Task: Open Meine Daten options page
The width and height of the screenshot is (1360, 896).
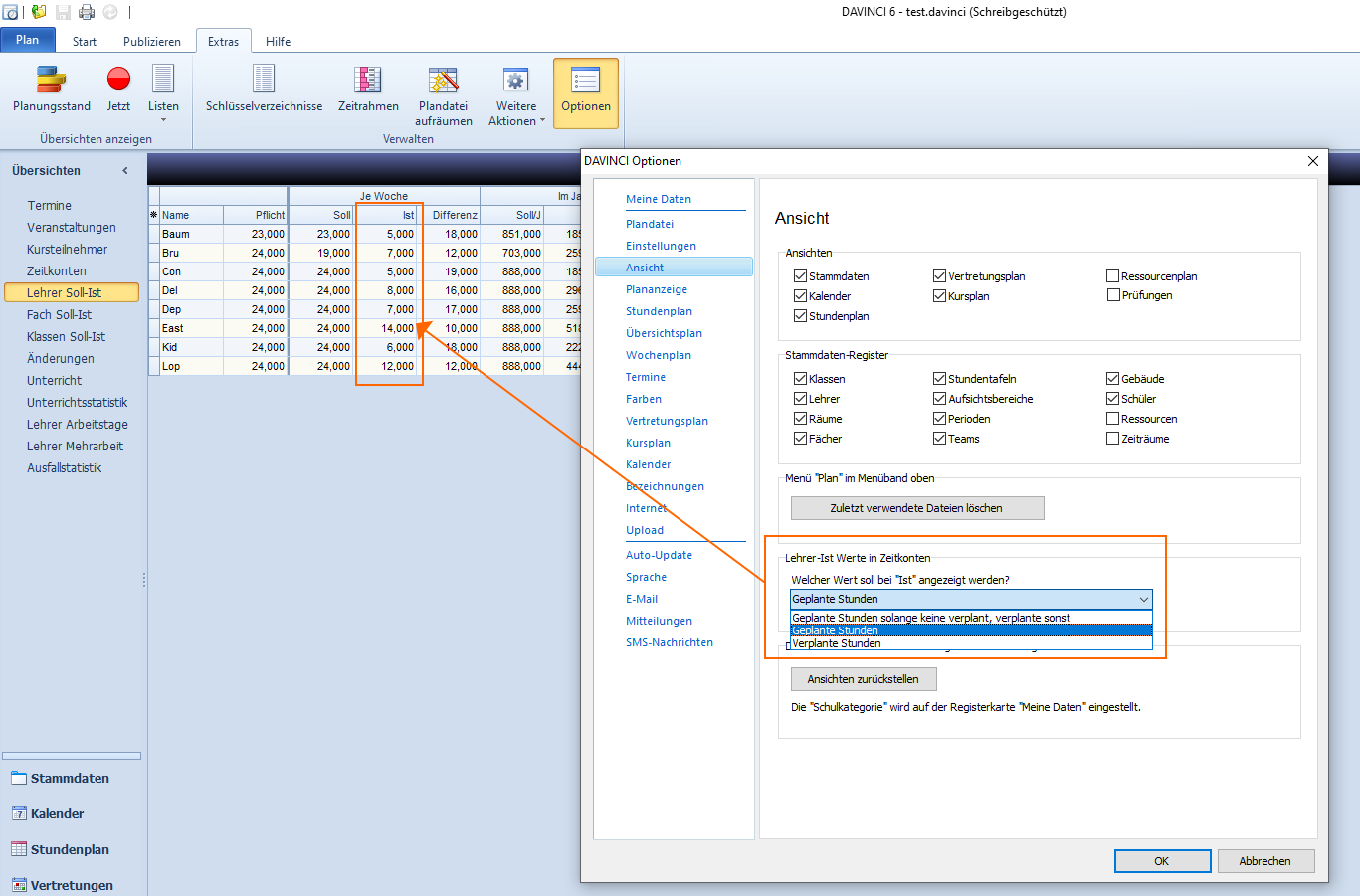Action: (659, 199)
